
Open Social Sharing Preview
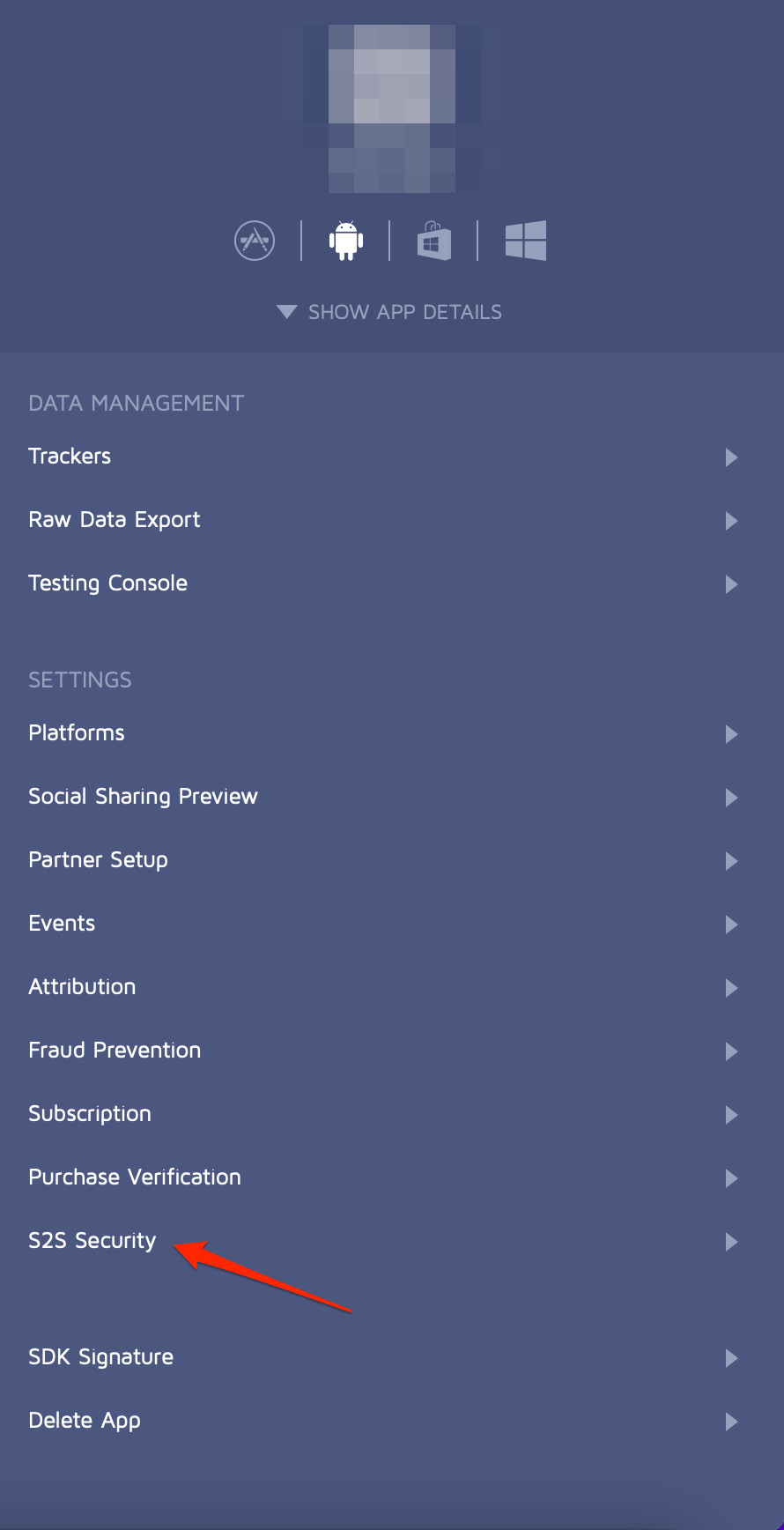coord(143,797)
